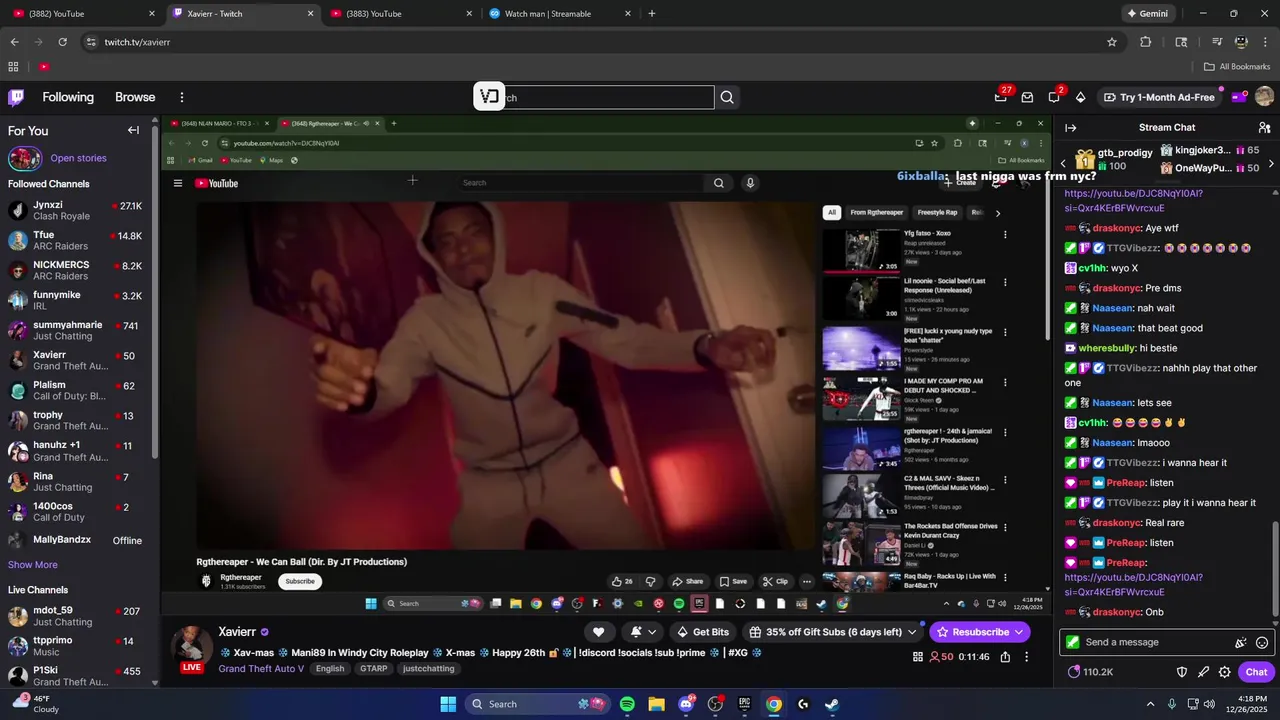The image size is (1280, 720).
Task: Select the GTARP stream tag
Action: (374, 669)
